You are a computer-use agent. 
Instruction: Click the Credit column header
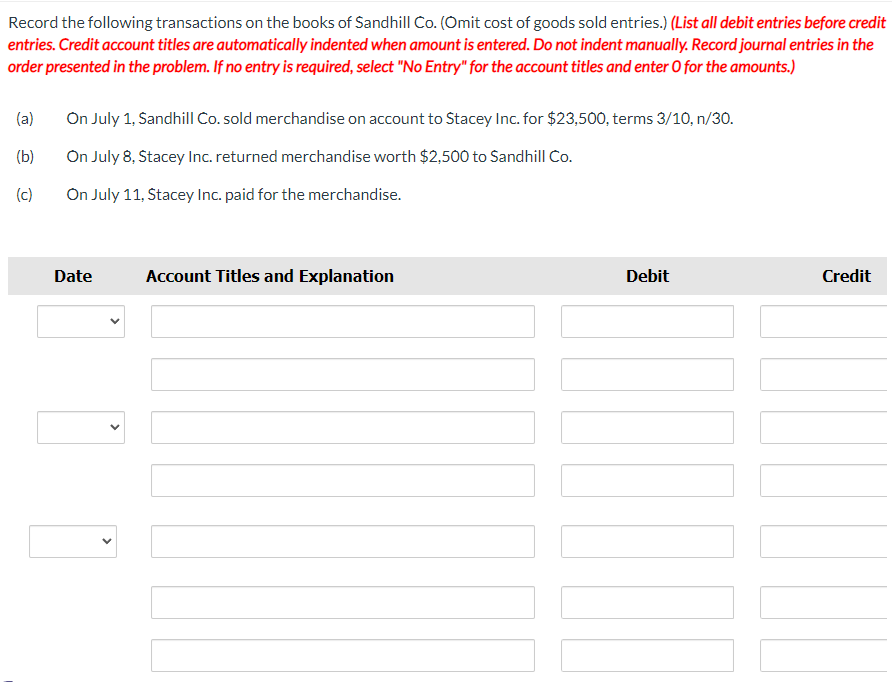[846, 276]
